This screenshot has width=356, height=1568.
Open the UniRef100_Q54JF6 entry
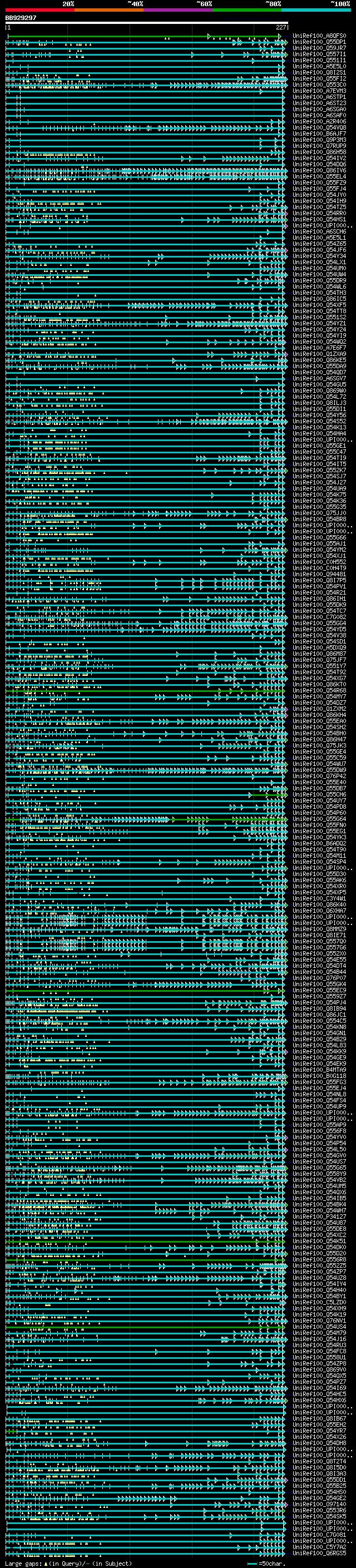pyautogui.click(x=319, y=250)
